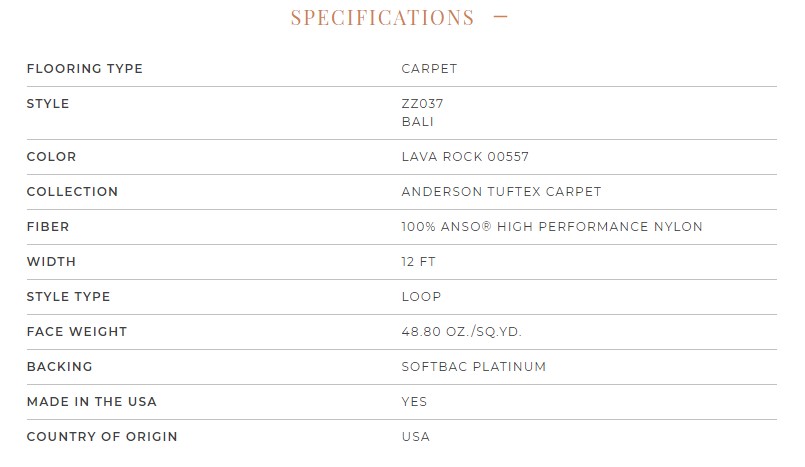
Task: Select the LAVA ROCK 00557 color value
Action: click(x=465, y=157)
